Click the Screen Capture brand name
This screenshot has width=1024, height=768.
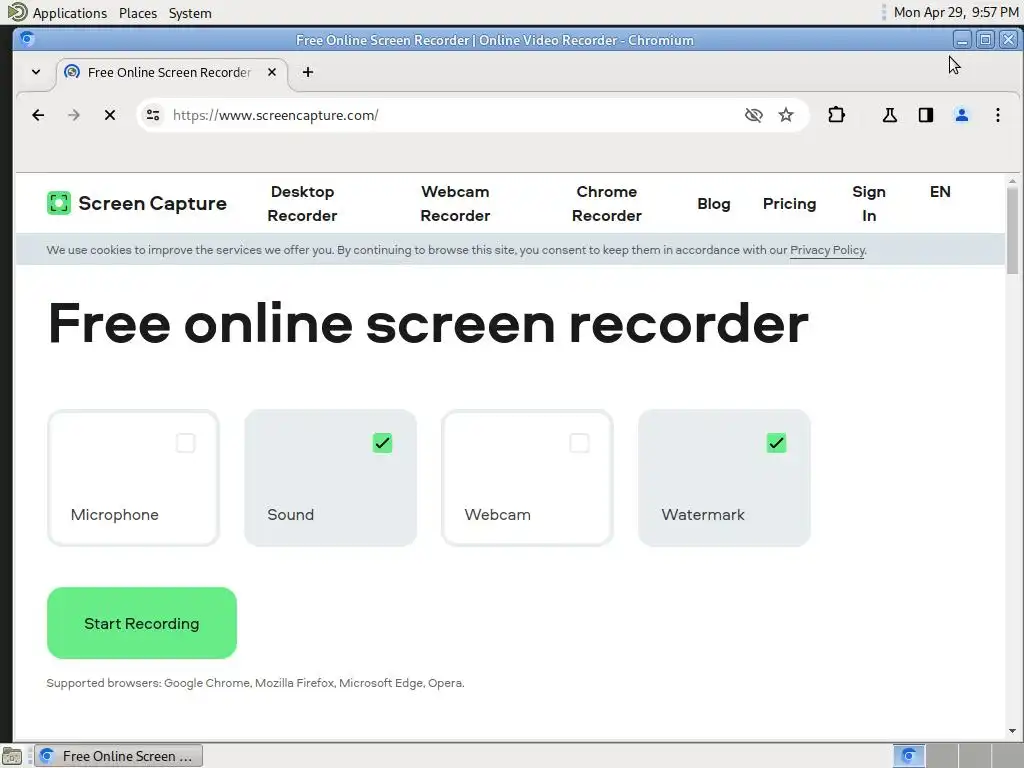coord(152,203)
